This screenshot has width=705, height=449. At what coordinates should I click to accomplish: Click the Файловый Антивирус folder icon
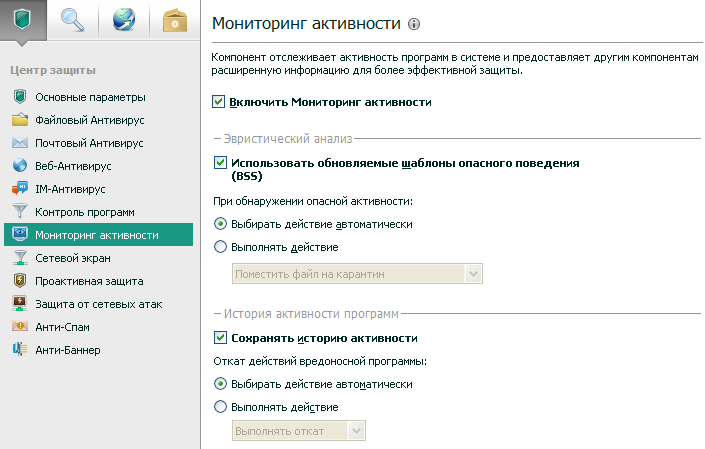coord(19,120)
